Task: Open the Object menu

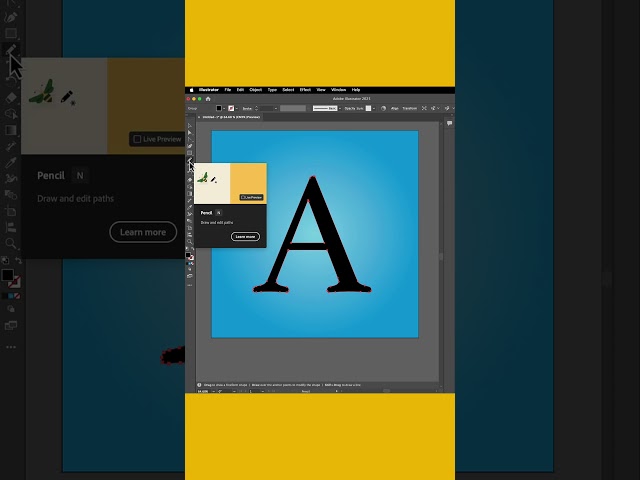Action: [256, 90]
